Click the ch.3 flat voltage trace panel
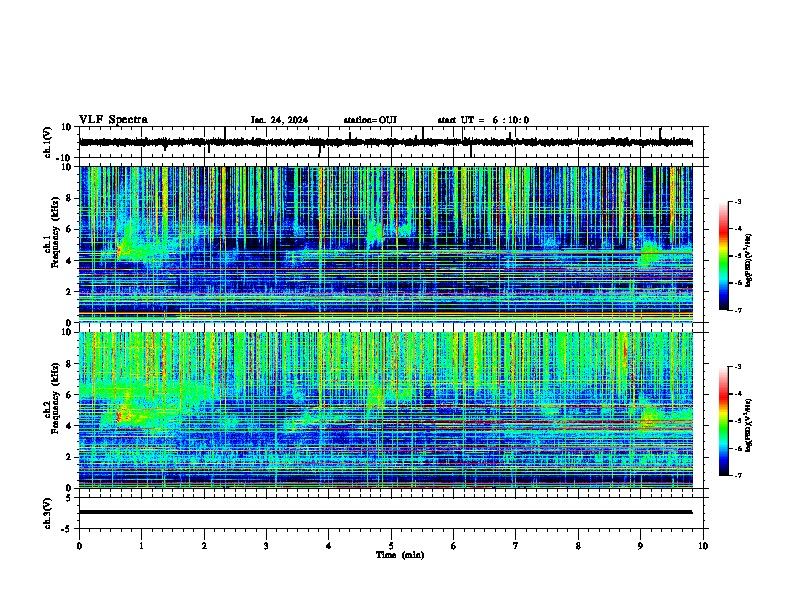Viewport: 792px width, 612px height. coord(391,513)
